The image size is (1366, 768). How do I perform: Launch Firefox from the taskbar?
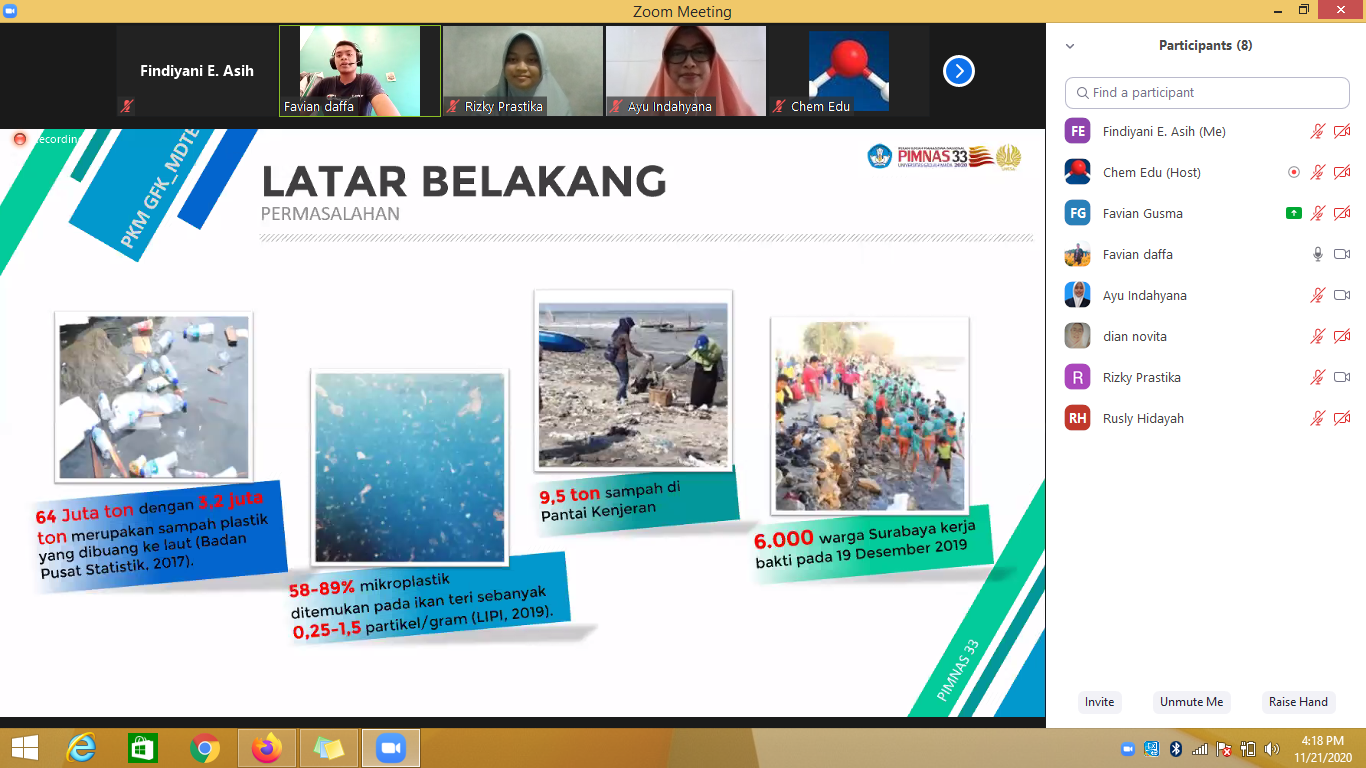(x=267, y=748)
